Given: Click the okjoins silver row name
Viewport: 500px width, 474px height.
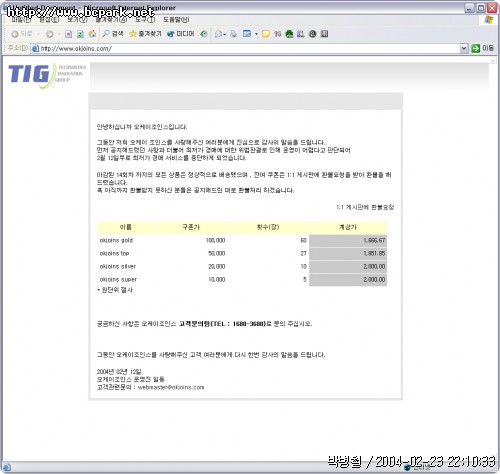Looking at the screenshot, I should [118, 266].
